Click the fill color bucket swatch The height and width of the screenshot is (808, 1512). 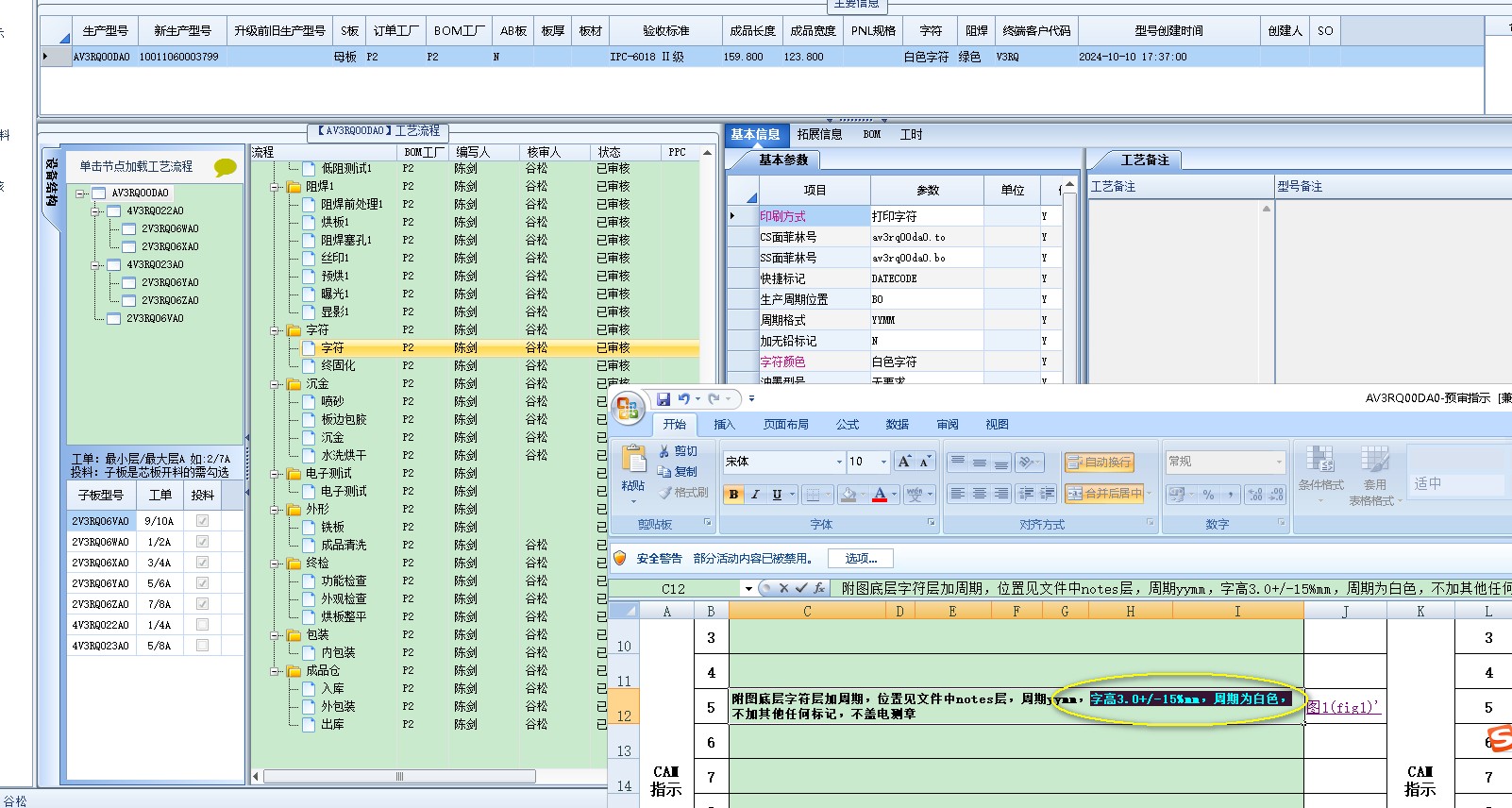click(x=848, y=494)
